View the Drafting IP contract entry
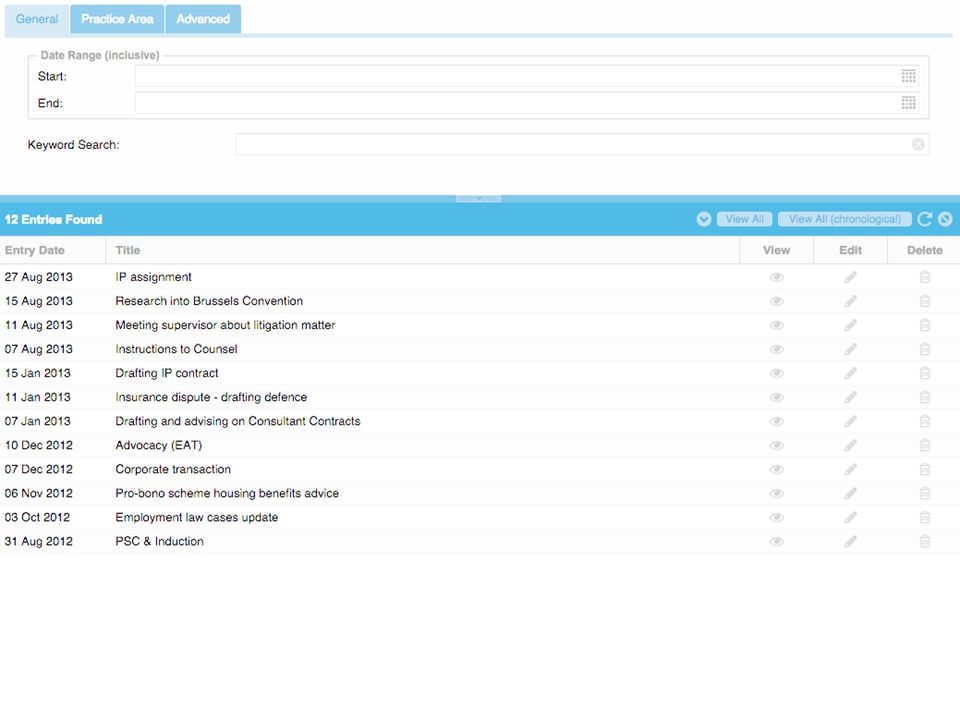 (776, 373)
